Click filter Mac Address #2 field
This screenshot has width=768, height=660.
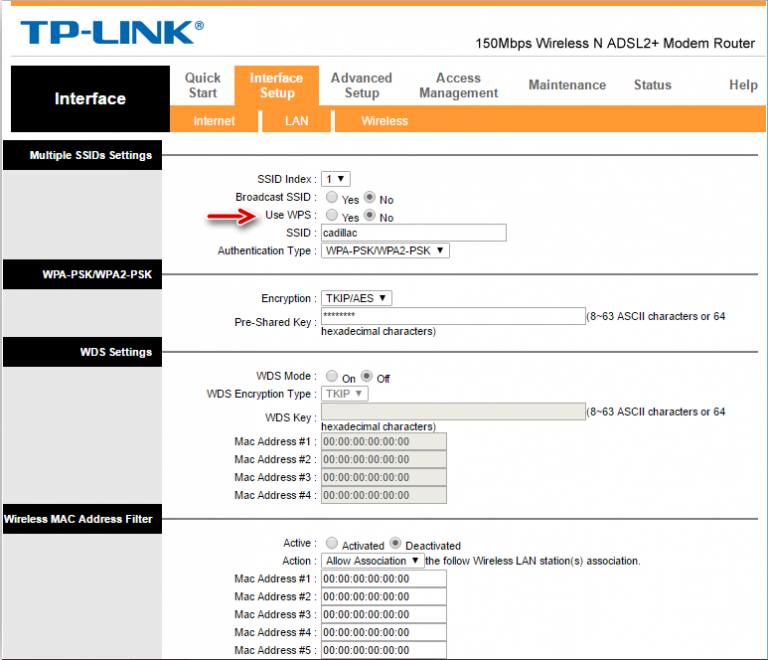pyautogui.click(x=384, y=596)
